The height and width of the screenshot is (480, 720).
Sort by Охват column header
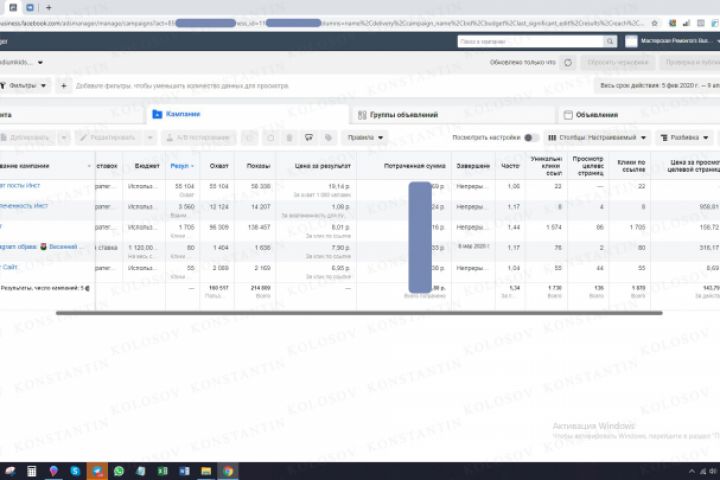(219, 166)
